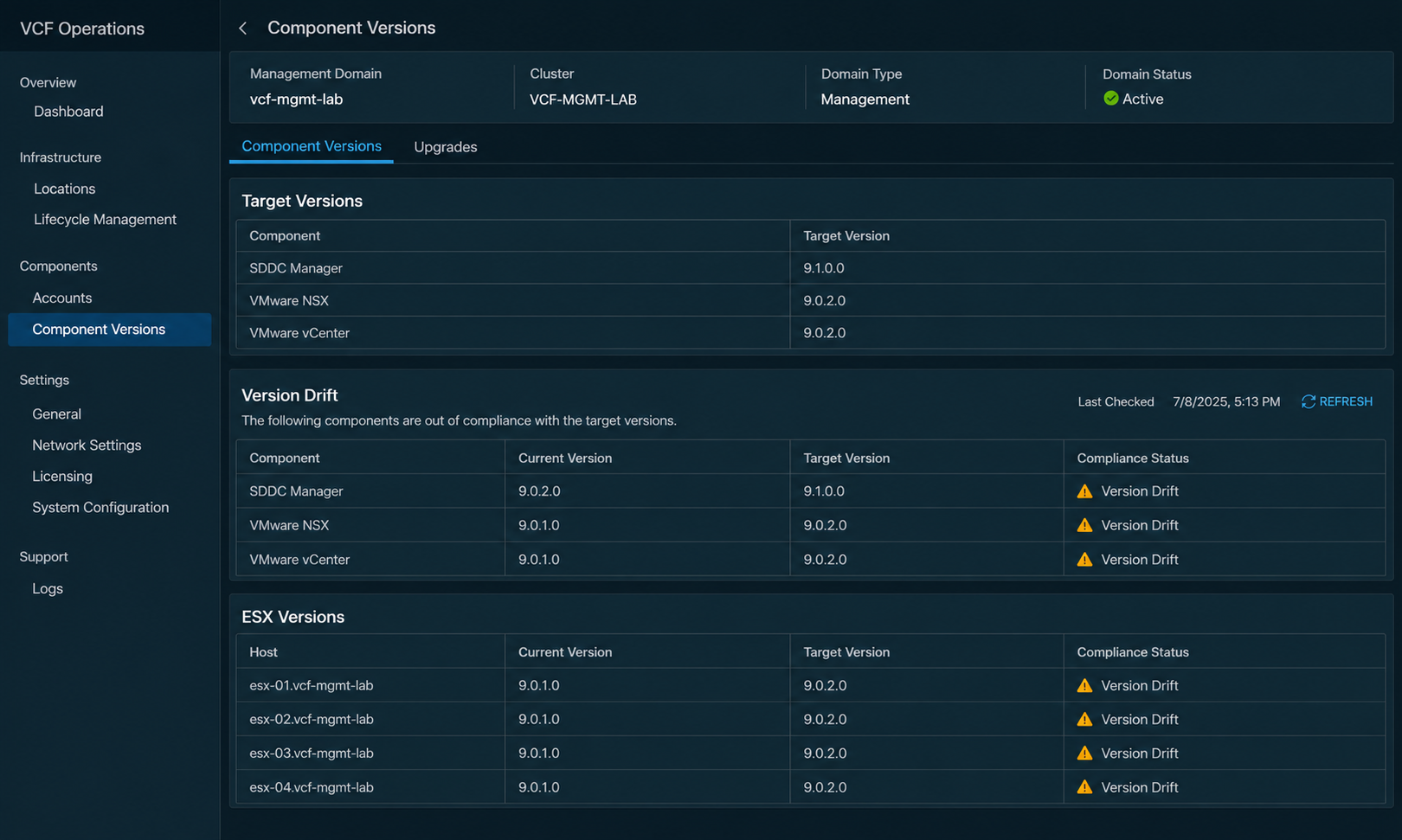The height and width of the screenshot is (840, 1402).
Task: Click warning icon for esx-04.vcf-mgmt-lab
Action: coord(1084,787)
